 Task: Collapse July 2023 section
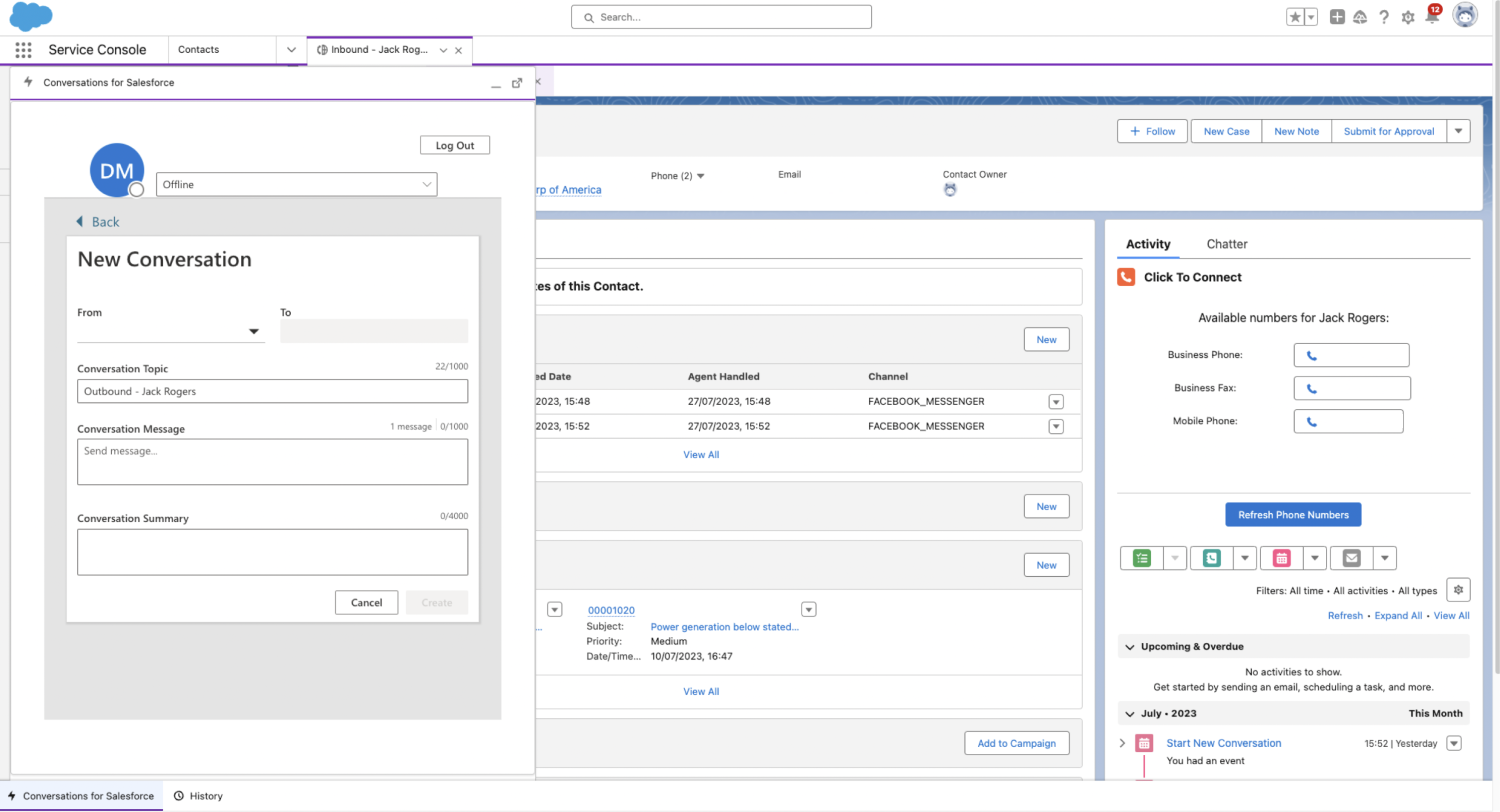[1130, 714]
